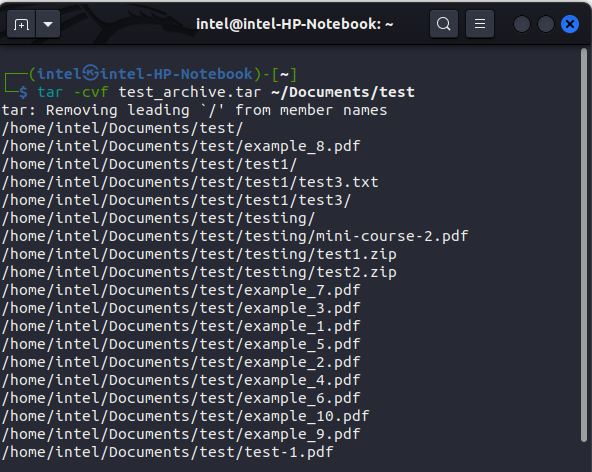Click the ~/Documents/test path argument
The image size is (592, 472).
(x=343, y=92)
